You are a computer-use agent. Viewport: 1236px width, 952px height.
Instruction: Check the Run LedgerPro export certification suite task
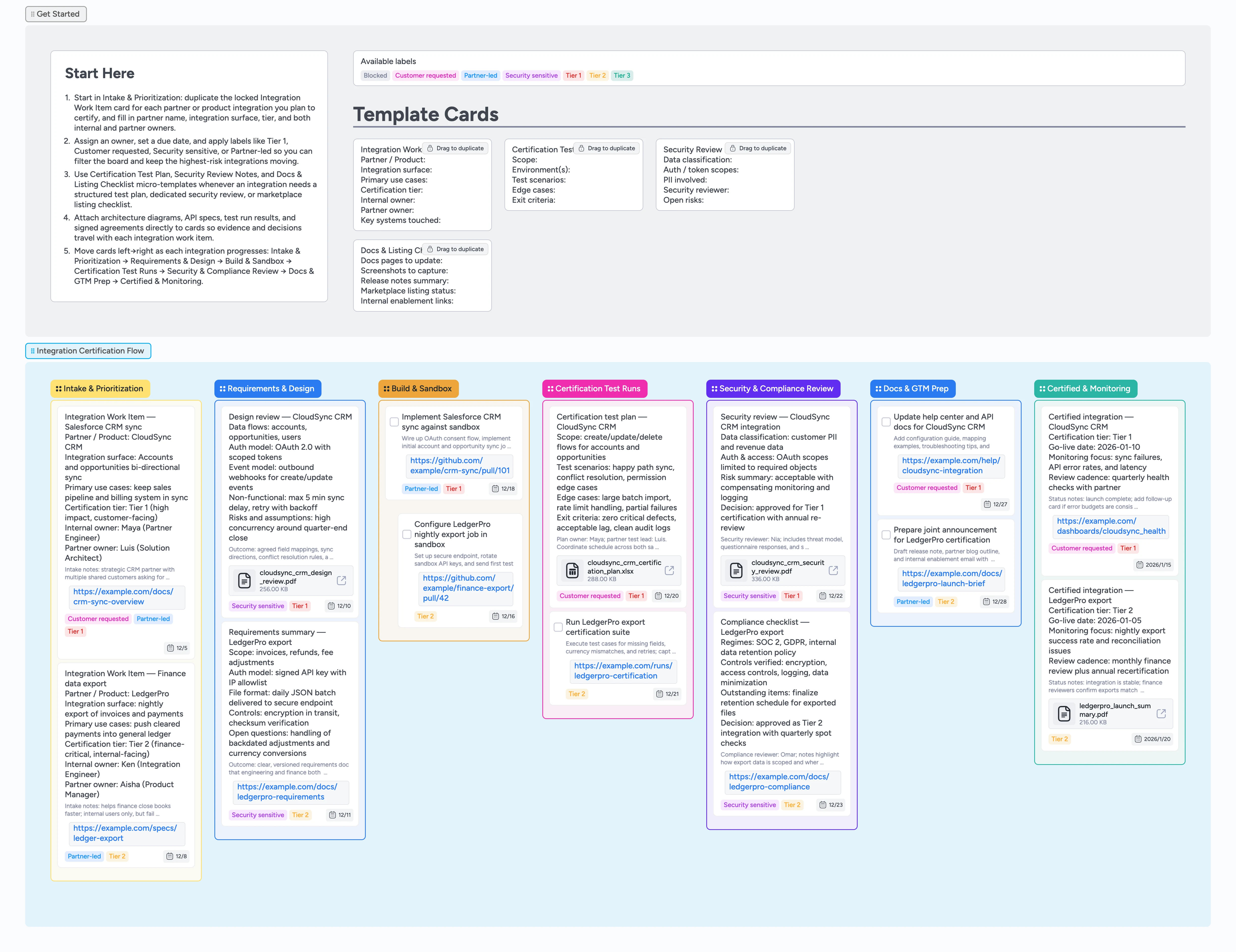coord(558,627)
